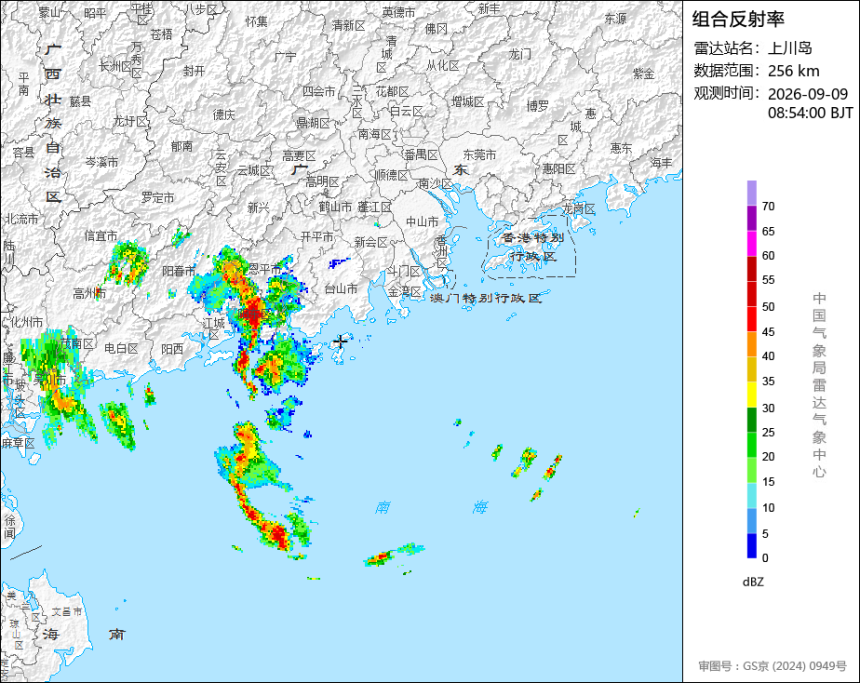Image resolution: width=860 pixels, height=683 pixels.
Task: Click the 北流市 map label
Action: [x=22, y=219]
